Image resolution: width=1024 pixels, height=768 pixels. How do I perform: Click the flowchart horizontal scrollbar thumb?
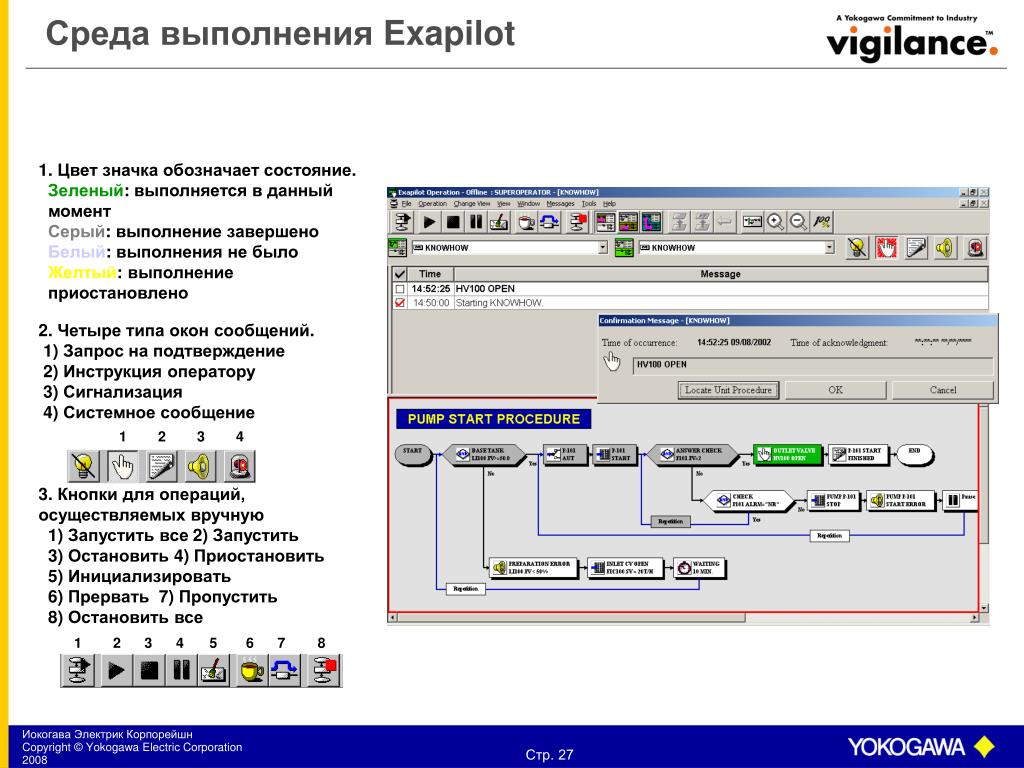pyautogui.click(x=571, y=617)
